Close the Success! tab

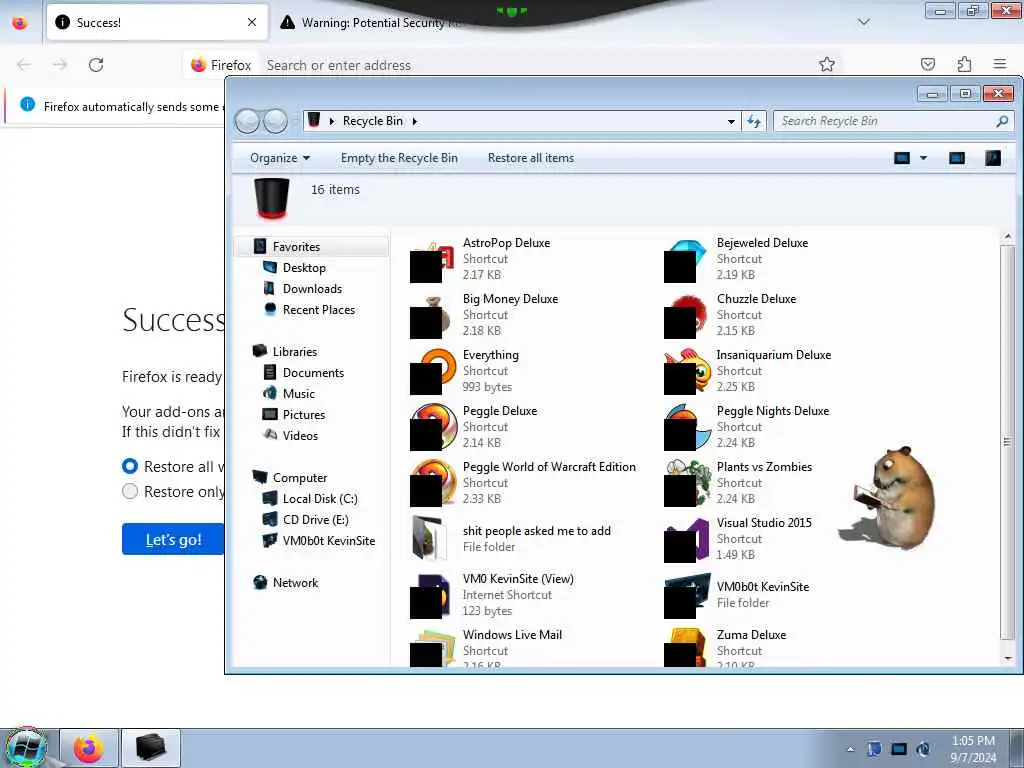[252, 22]
